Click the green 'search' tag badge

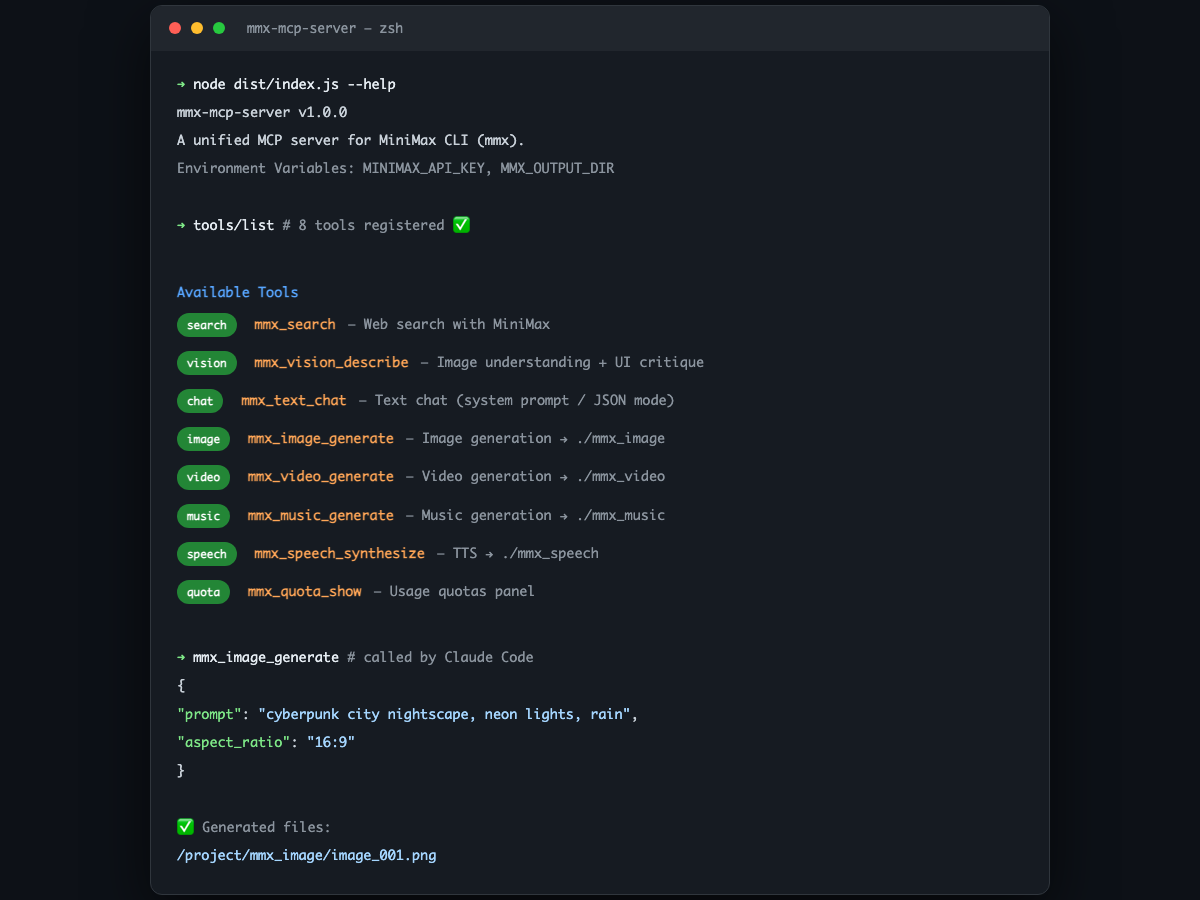click(207, 325)
